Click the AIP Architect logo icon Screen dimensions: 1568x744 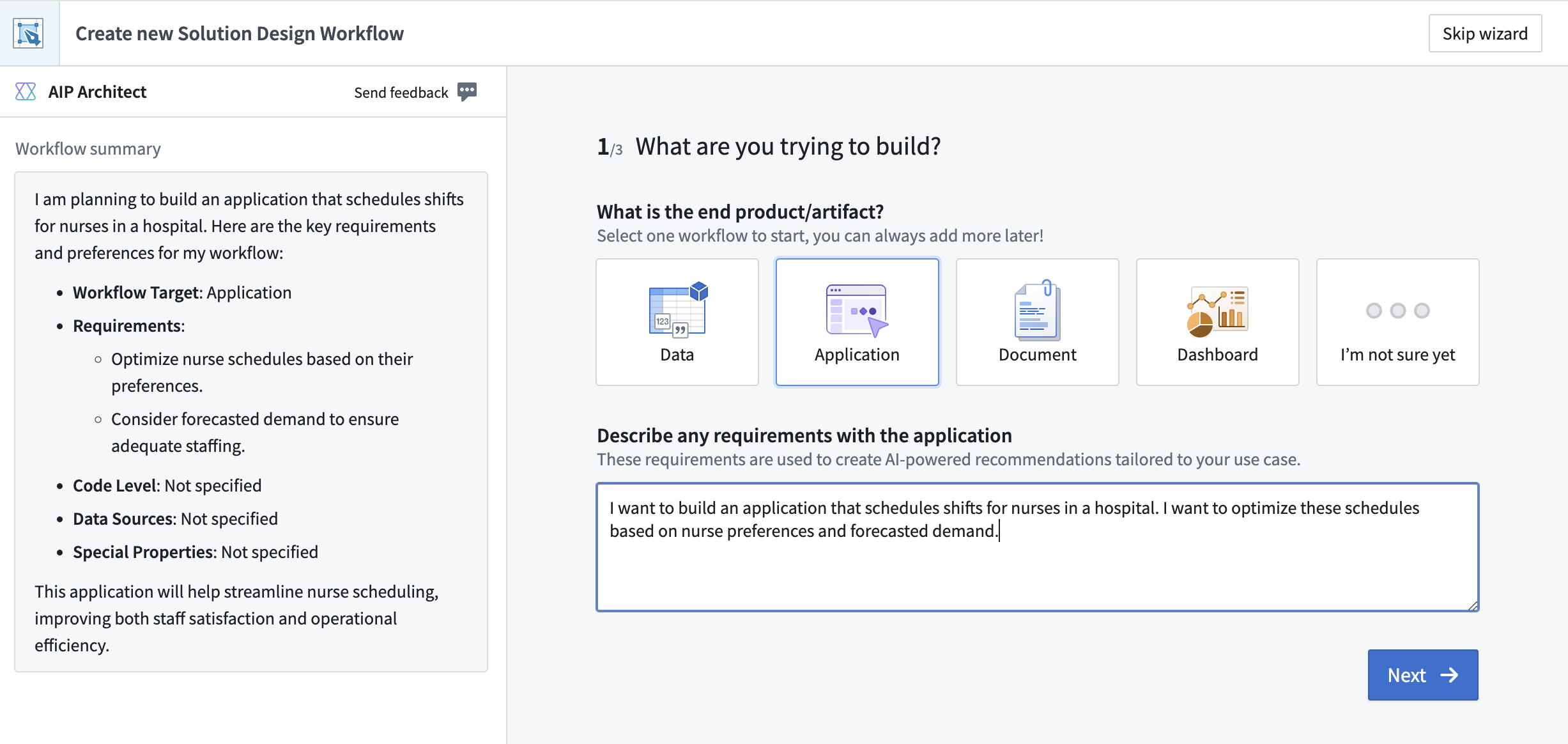click(26, 92)
